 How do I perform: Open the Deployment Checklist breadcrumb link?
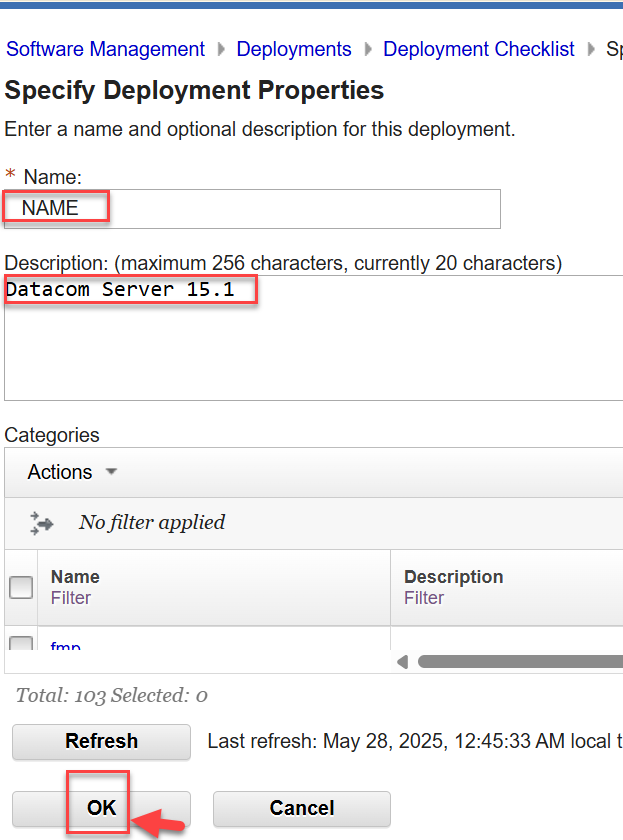[479, 49]
